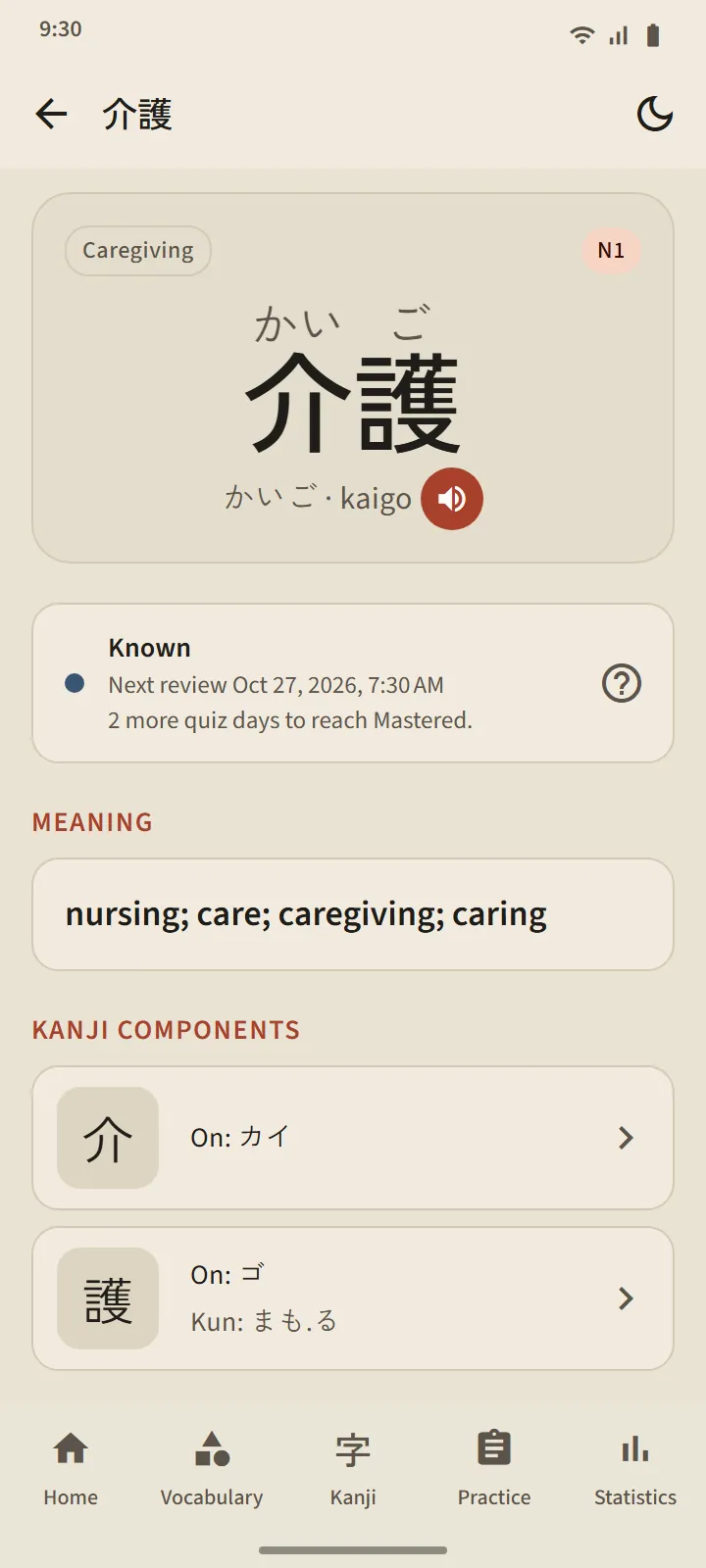Go back using the arrow icon
This screenshot has width=706, height=1568.
51,115
